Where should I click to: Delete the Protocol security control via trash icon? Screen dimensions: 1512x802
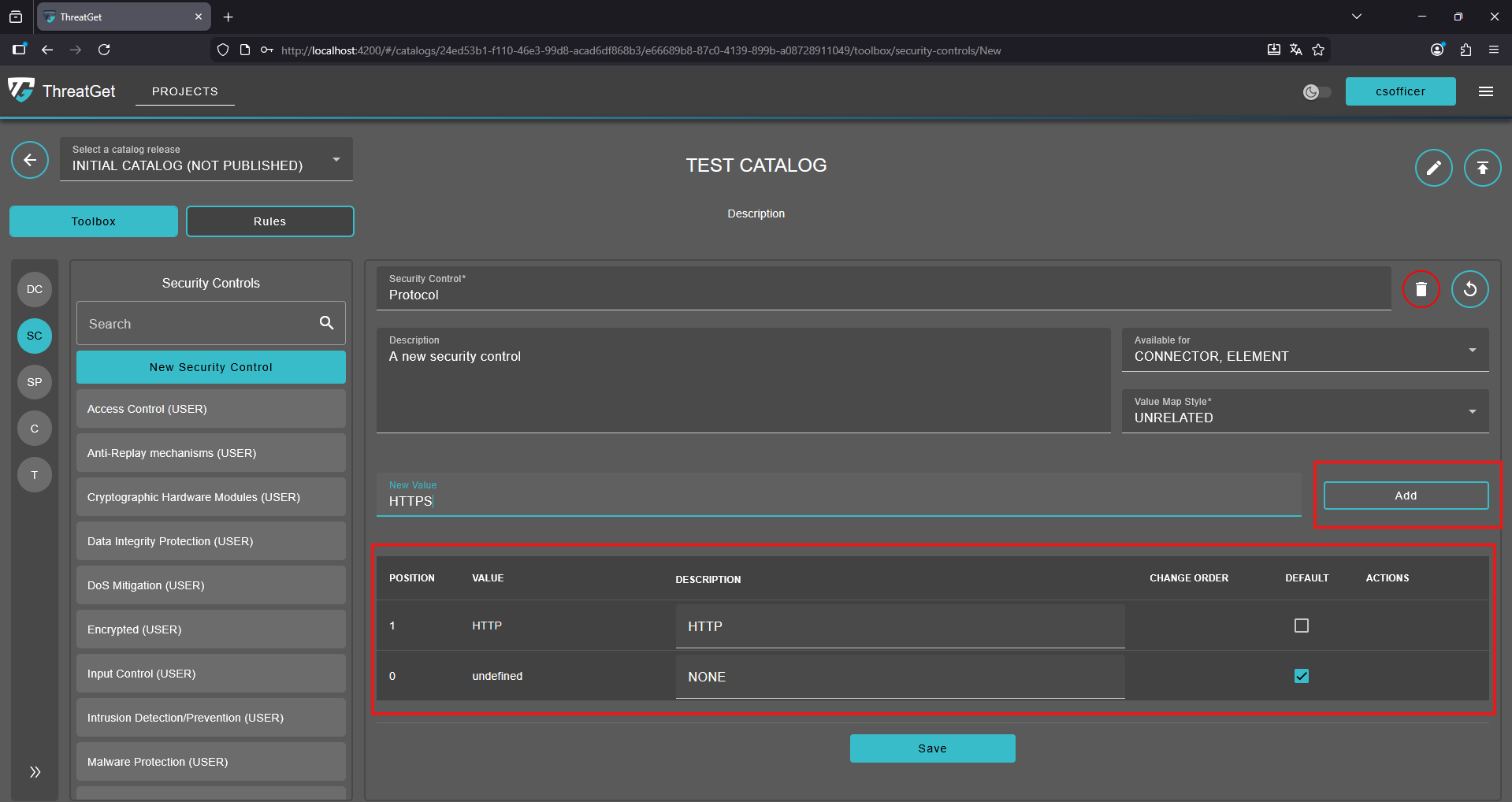[1421, 289]
